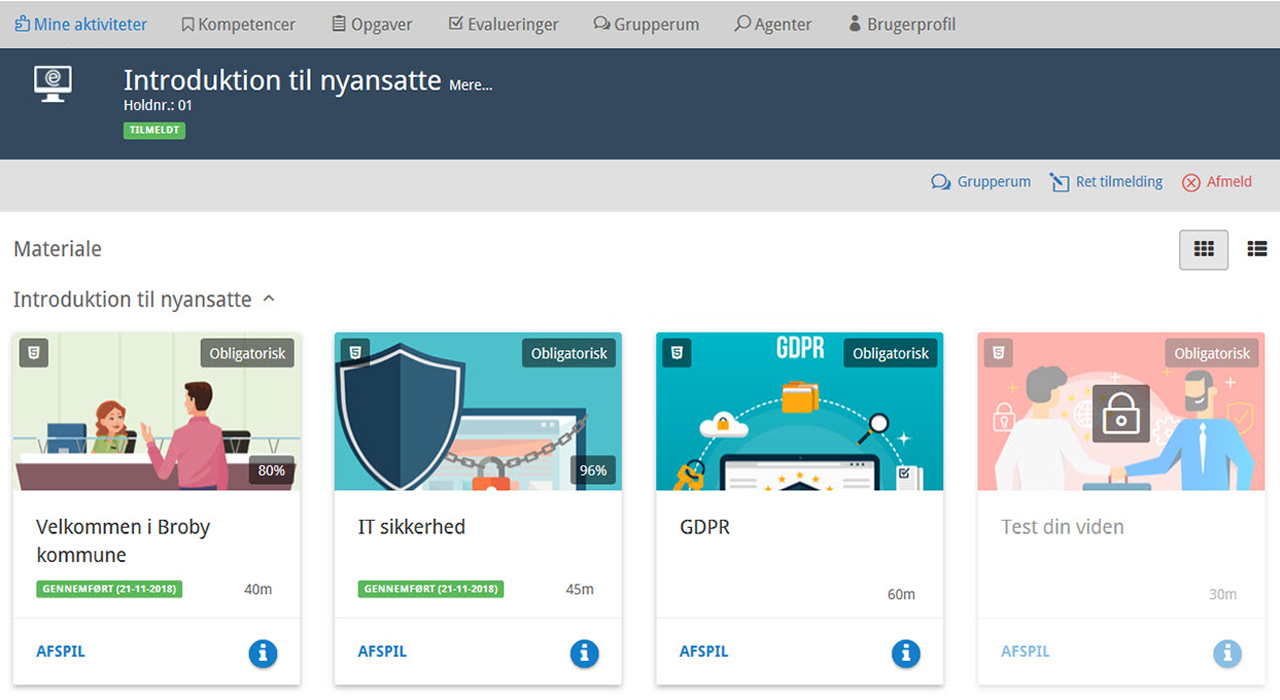The height and width of the screenshot is (700, 1280).
Task: Click AFSPIL on Test din viden card
Action: pyautogui.click(x=1026, y=651)
